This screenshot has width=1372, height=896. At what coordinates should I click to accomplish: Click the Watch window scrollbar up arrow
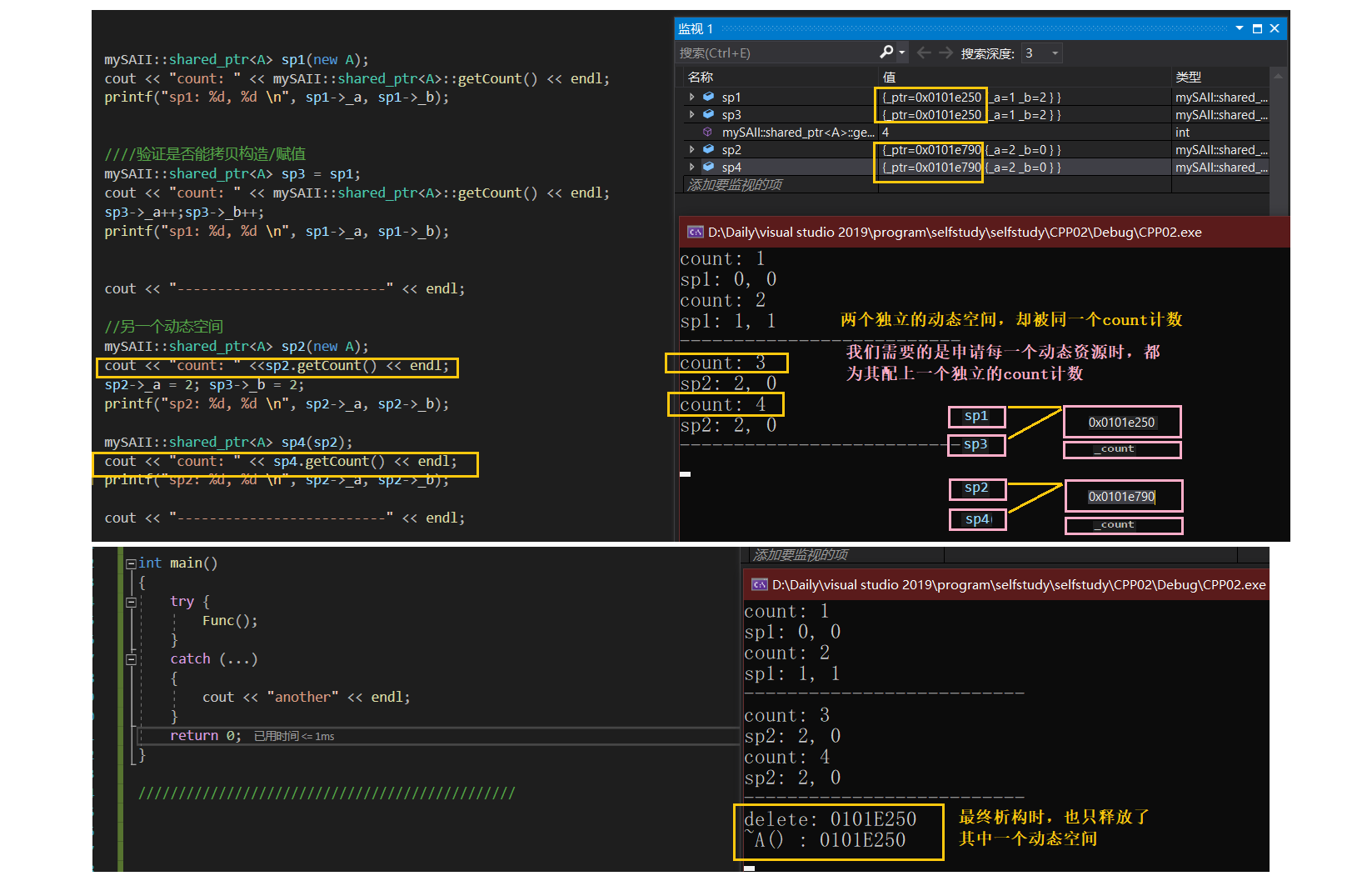(1278, 77)
